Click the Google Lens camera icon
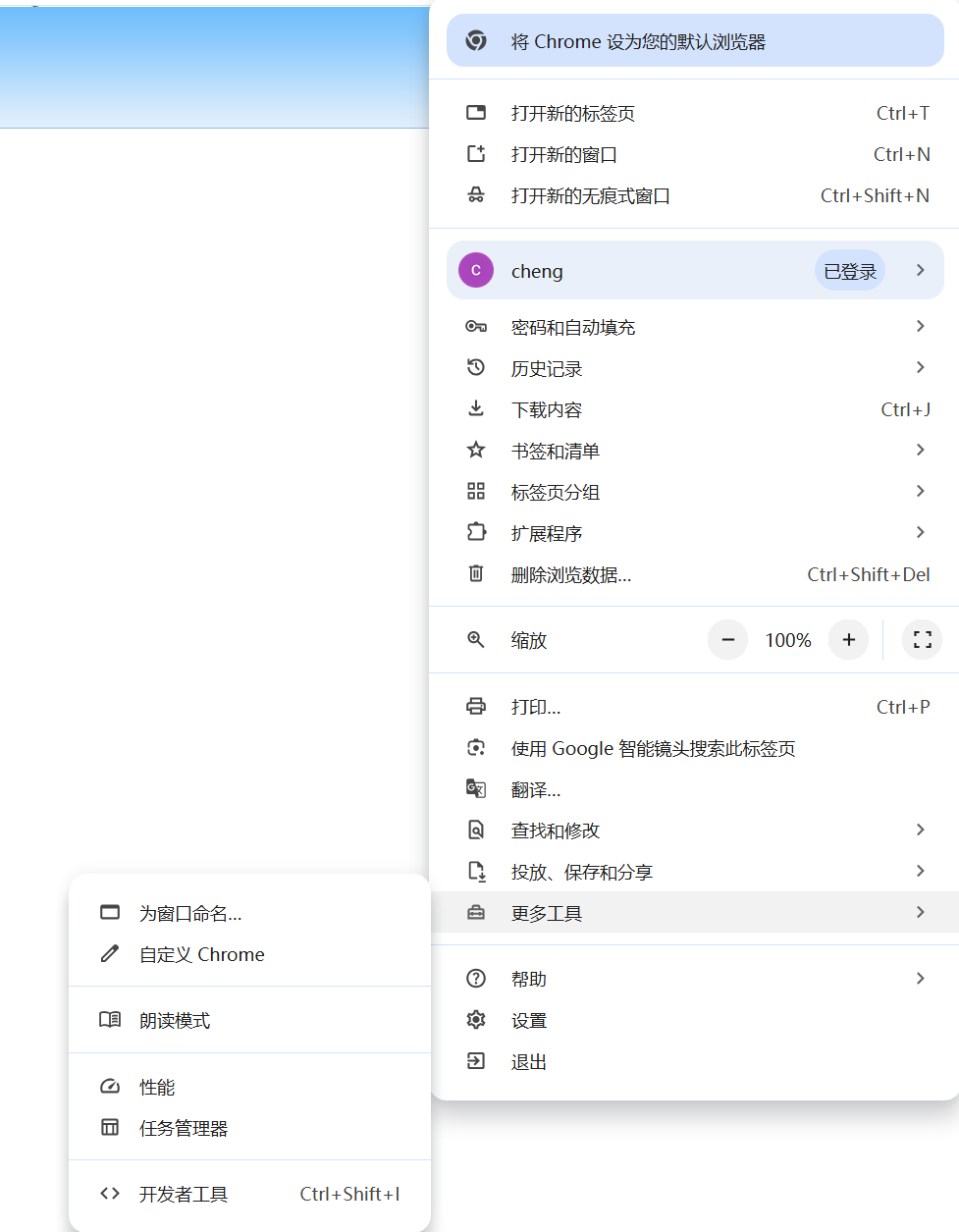Viewport: 959px width, 1232px height. point(476,747)
